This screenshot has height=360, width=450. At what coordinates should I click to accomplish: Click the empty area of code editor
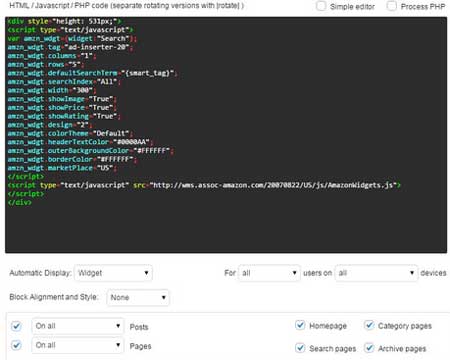pos(226,228)
